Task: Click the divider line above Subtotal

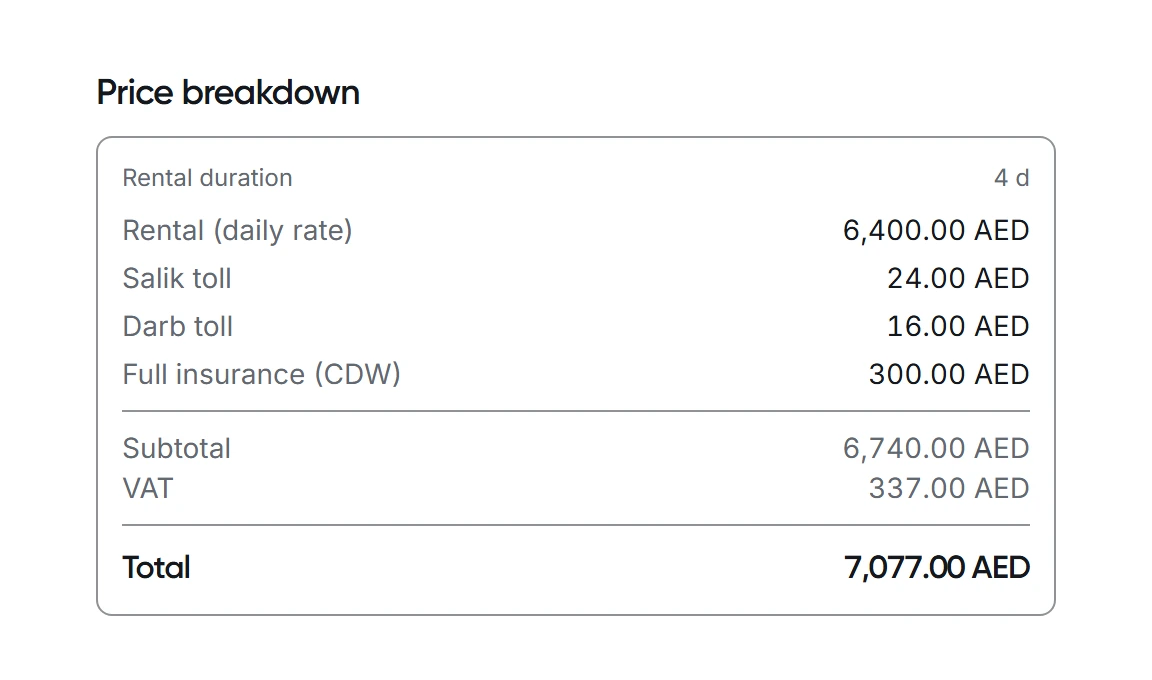Action: coord(576,411)
